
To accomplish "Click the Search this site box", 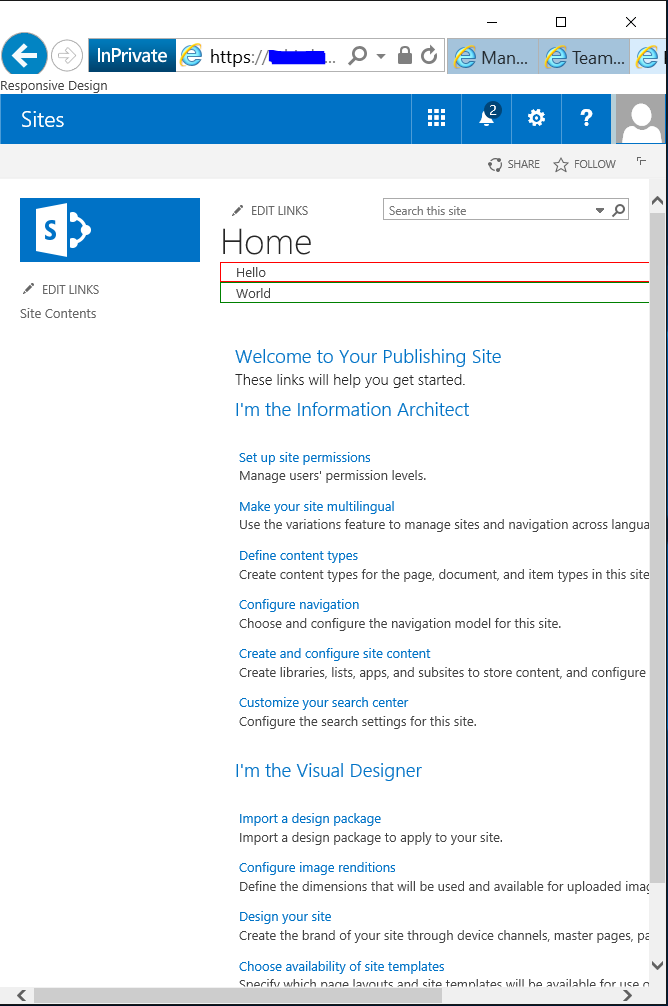I will click(488, 210).
